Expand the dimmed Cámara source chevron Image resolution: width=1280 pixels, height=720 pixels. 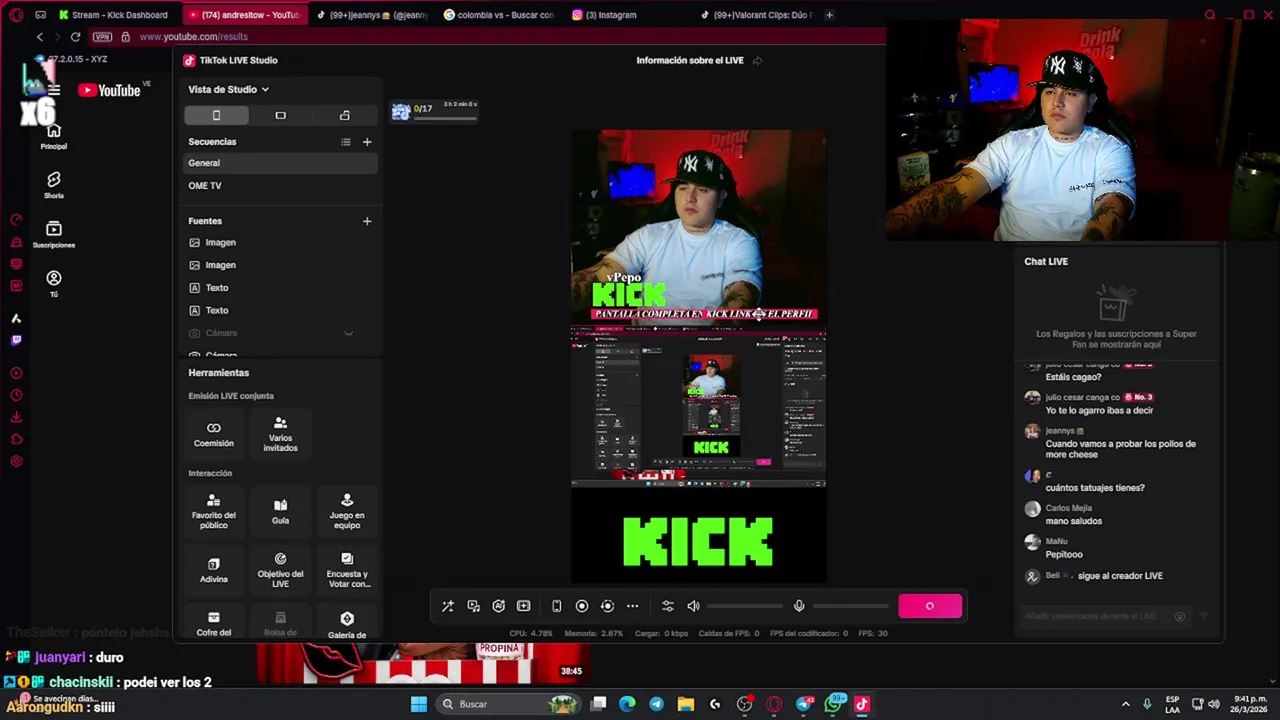coord(348,333)
